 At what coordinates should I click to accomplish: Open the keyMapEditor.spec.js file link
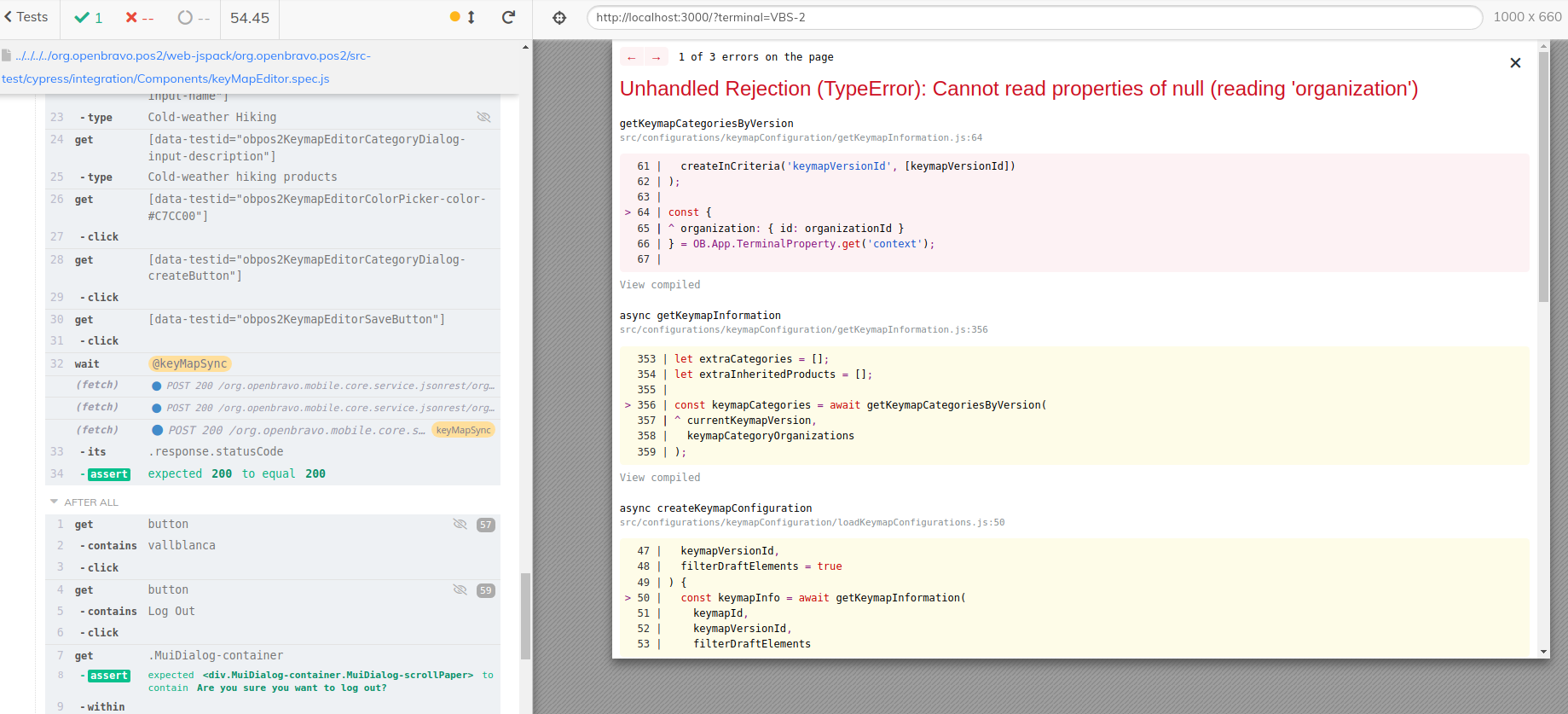(x=165, y=78)
